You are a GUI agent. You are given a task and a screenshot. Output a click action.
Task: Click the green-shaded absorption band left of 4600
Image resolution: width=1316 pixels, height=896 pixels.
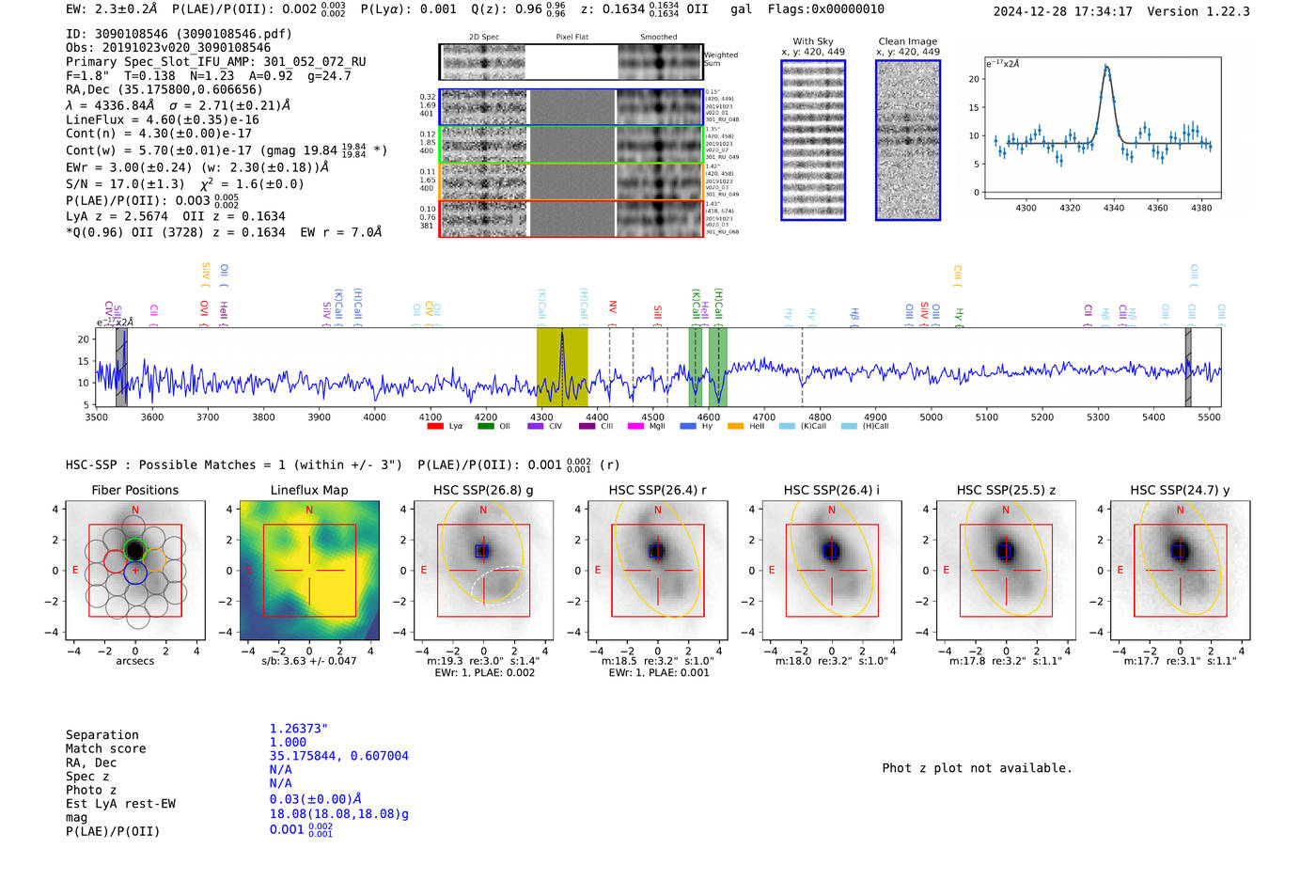pyautogui.click(x=696, y=367)
